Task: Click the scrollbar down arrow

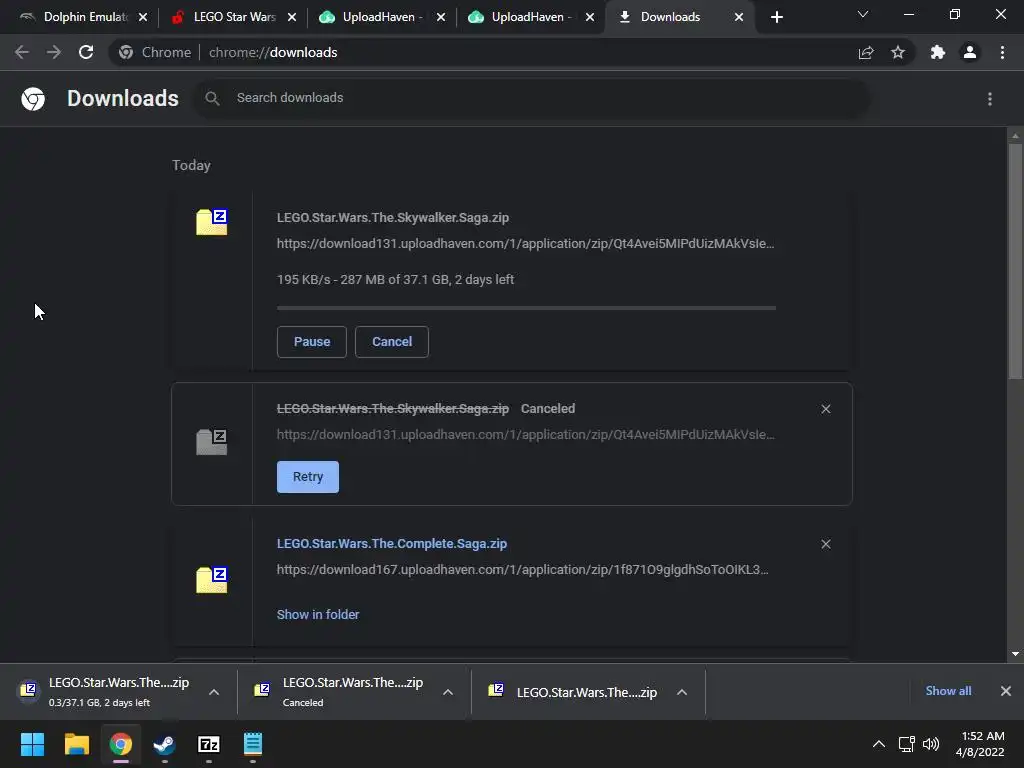Action: click(x=1015, y=654)
